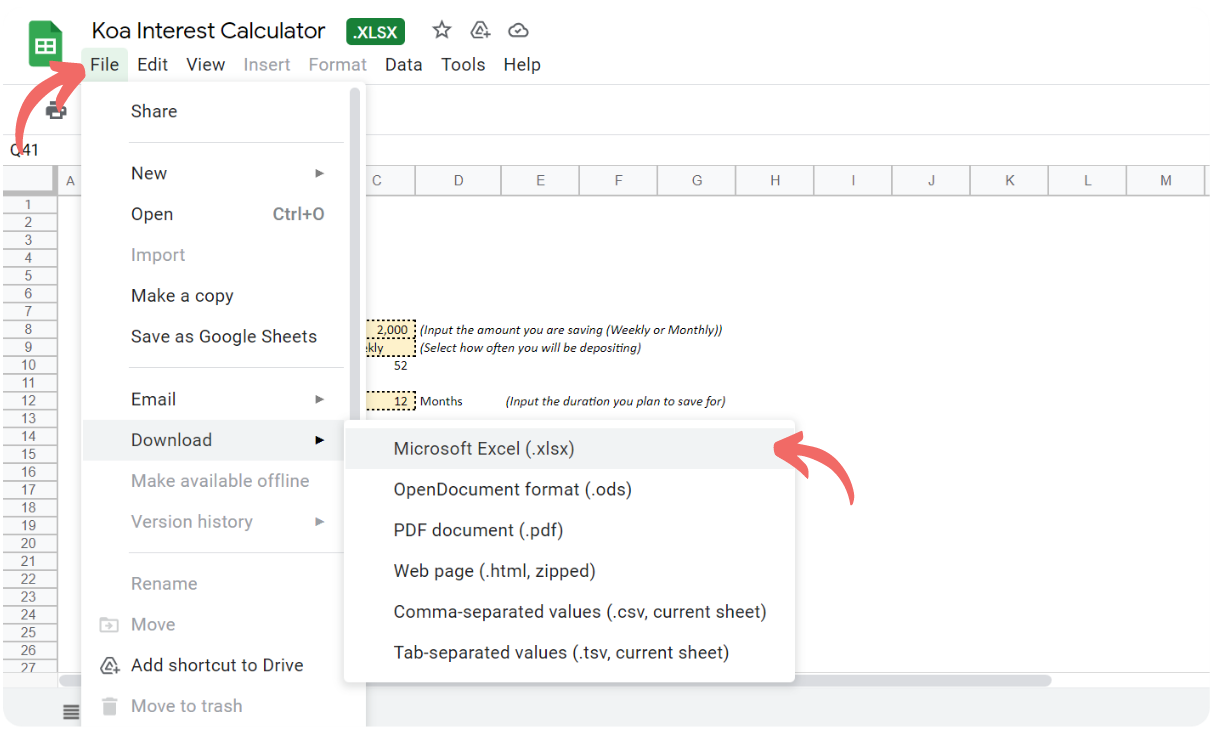The width and height of the screenshot is (1210, 732).
Task: Select column L header
Action: 1087,181
